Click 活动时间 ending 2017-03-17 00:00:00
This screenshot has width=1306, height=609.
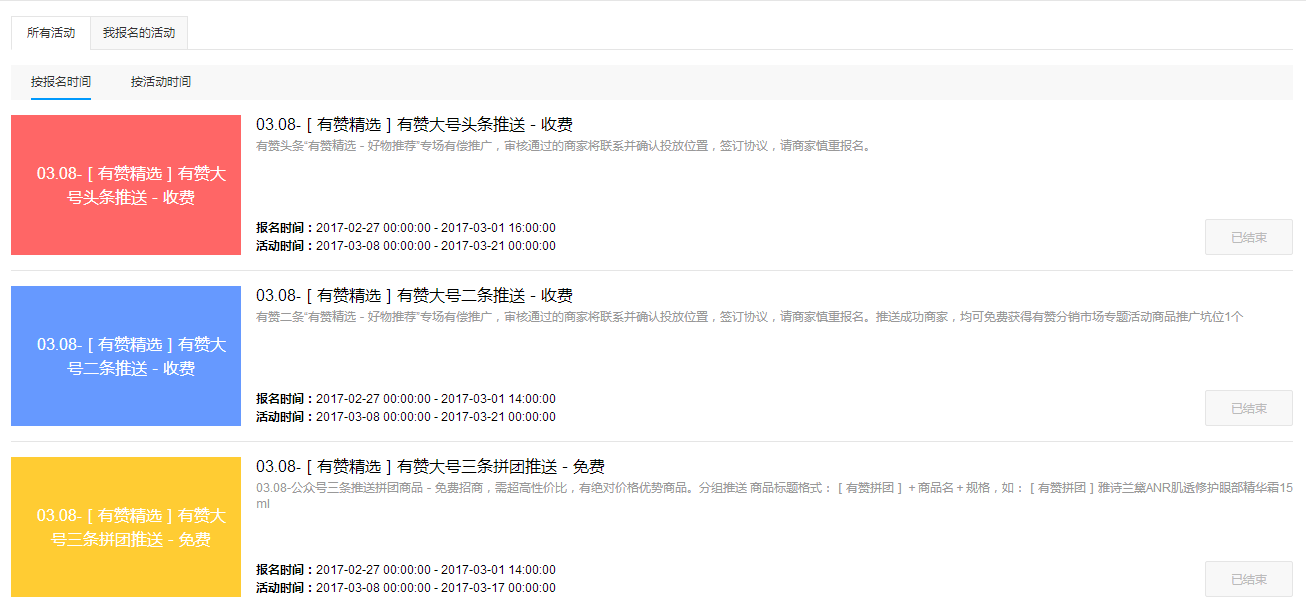coord(406,588)
